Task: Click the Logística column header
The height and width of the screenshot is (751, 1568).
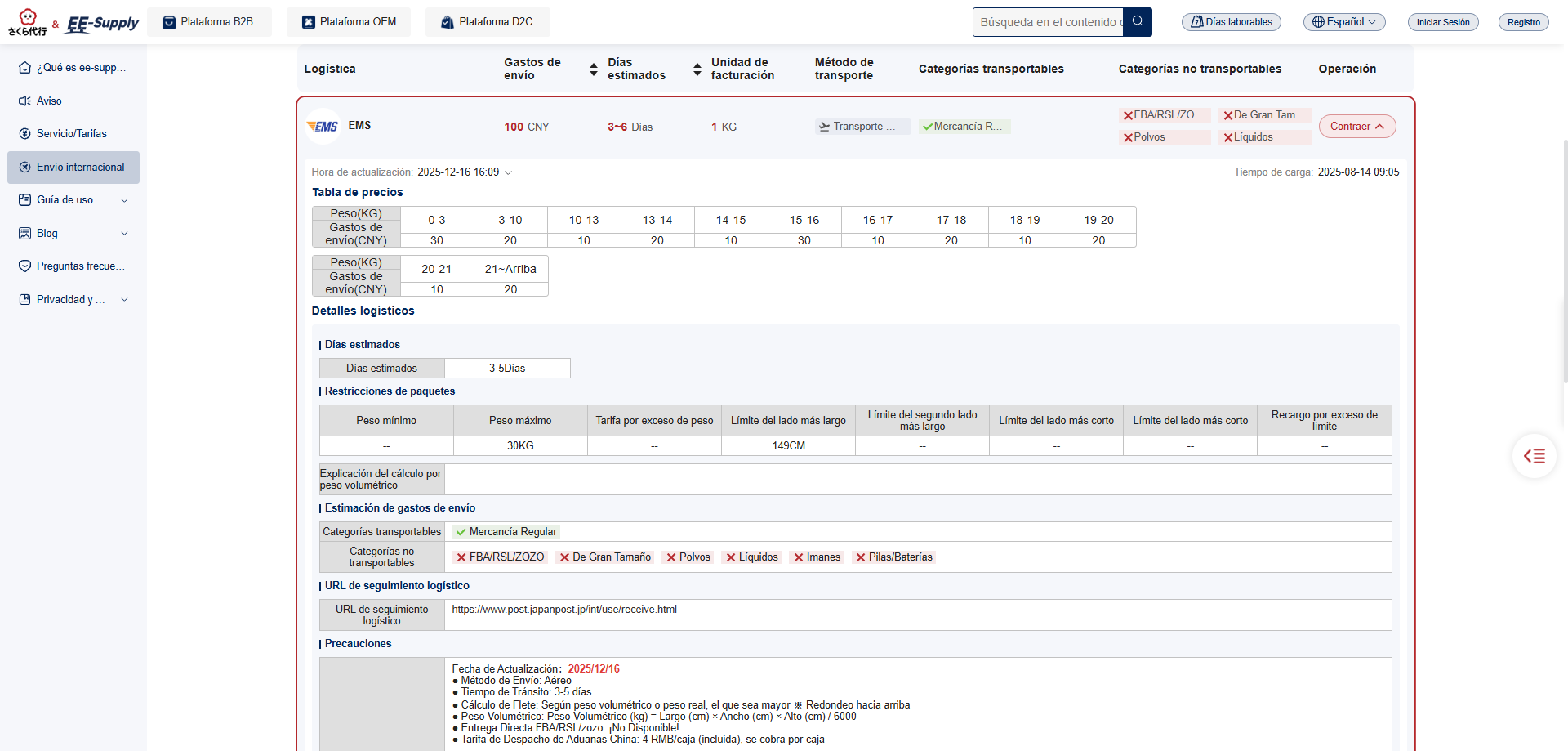Action: 330,69
